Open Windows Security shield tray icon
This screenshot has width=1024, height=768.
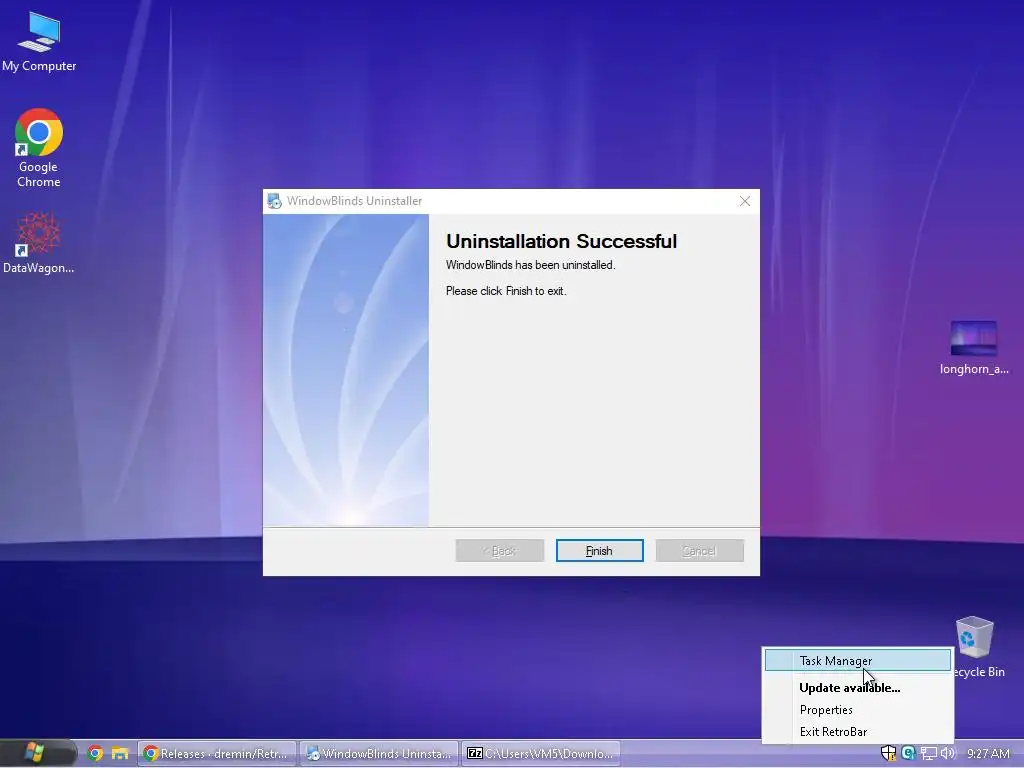(888, 753)
